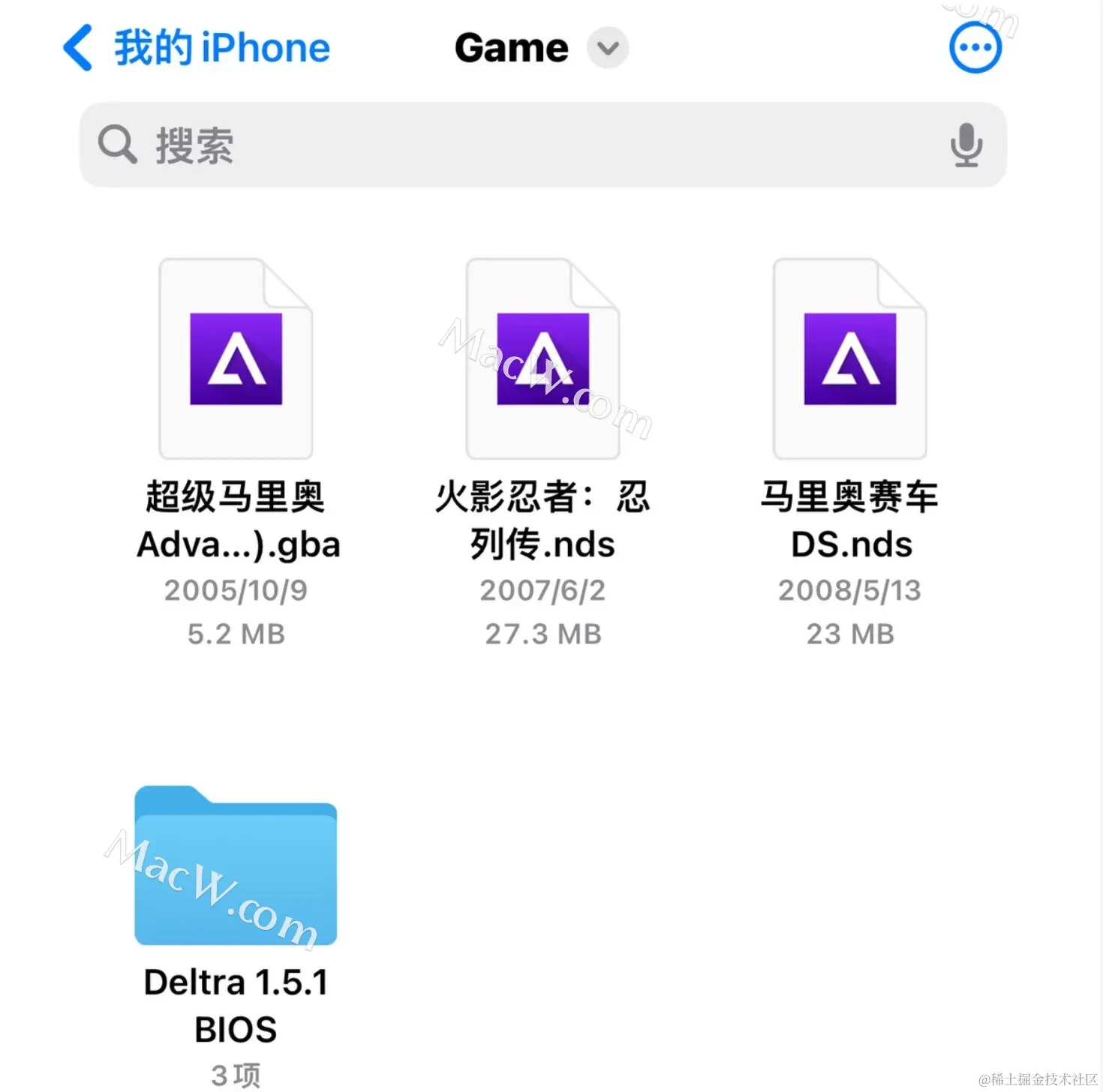Select file name 马里奥赛车 DS.nds

[x=850, y=520]
